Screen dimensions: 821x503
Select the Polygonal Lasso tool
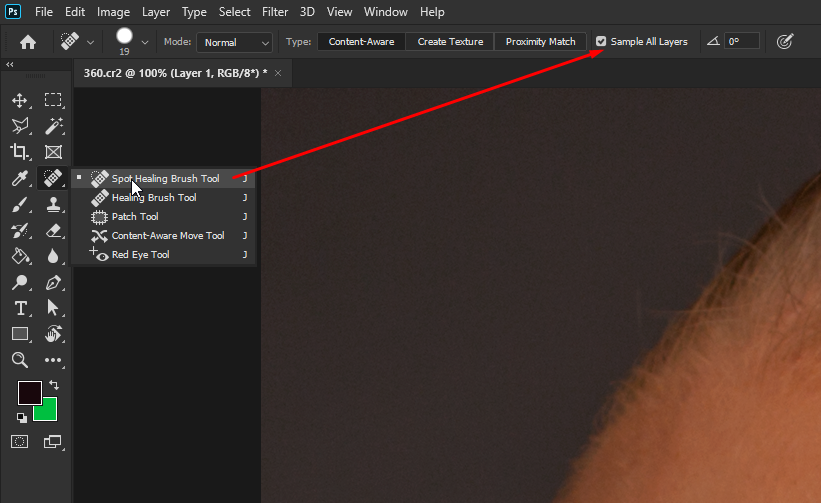[x=20, y=126]
